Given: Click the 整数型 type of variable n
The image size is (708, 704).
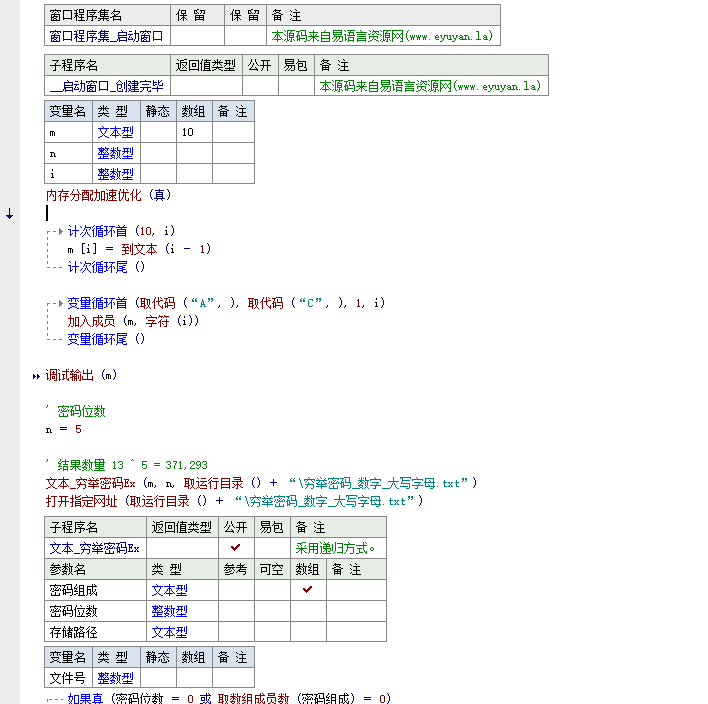Looking at the screenshot, I should coord(115,153).
